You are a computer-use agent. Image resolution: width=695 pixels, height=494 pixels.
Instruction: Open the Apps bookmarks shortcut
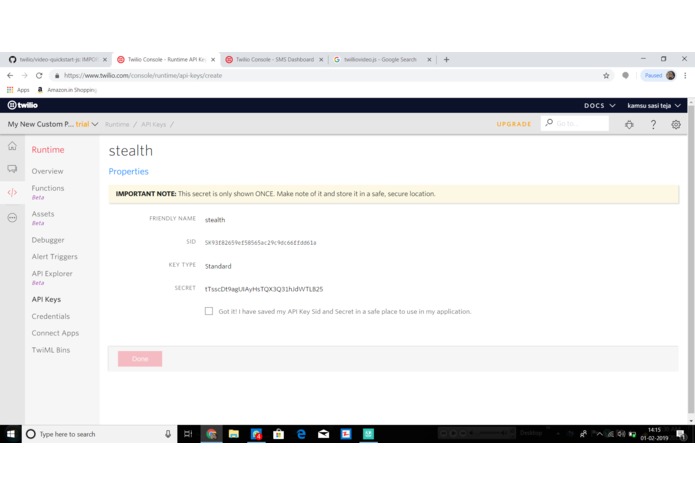(18, 90)
